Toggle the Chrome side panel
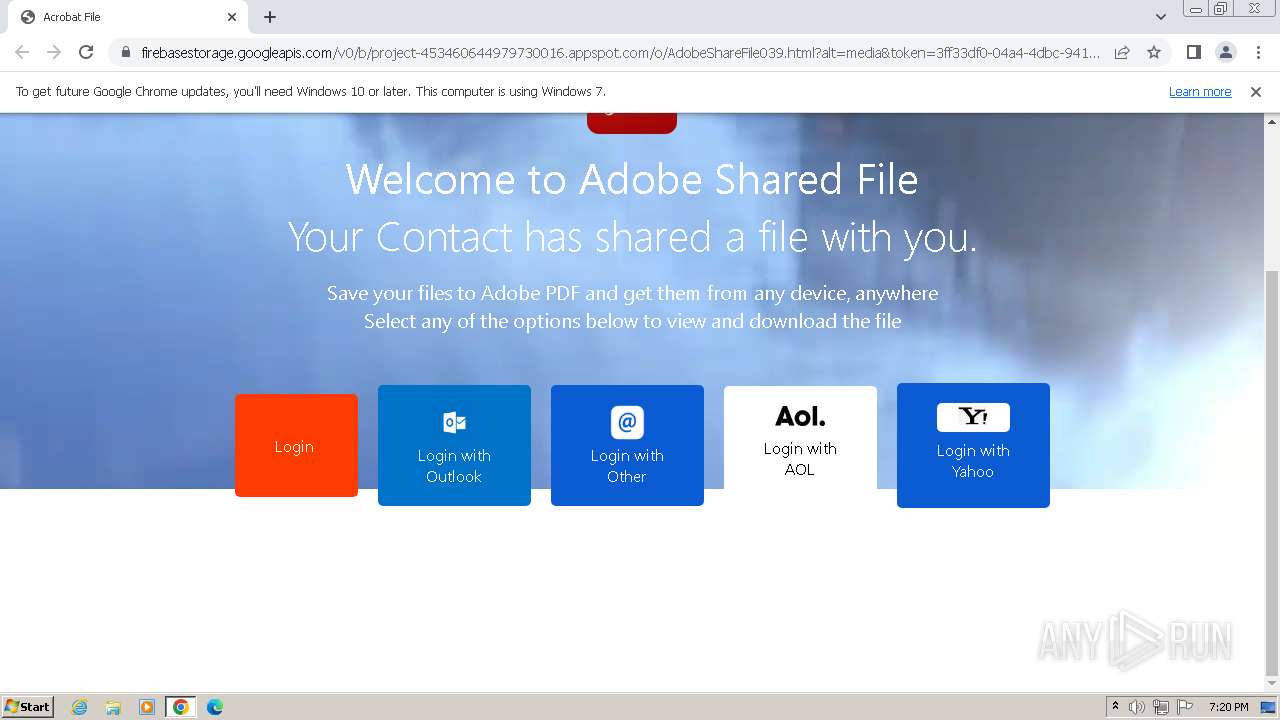Viewport: 1280px width, 720px height. click(1193, 52)
